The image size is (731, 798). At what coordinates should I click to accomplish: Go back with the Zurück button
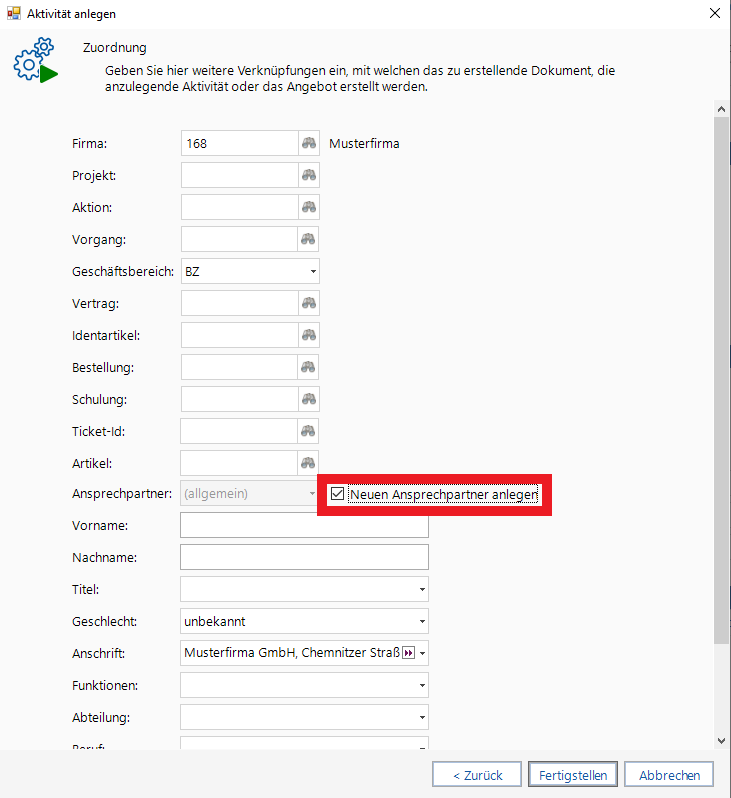click(476, 775)
